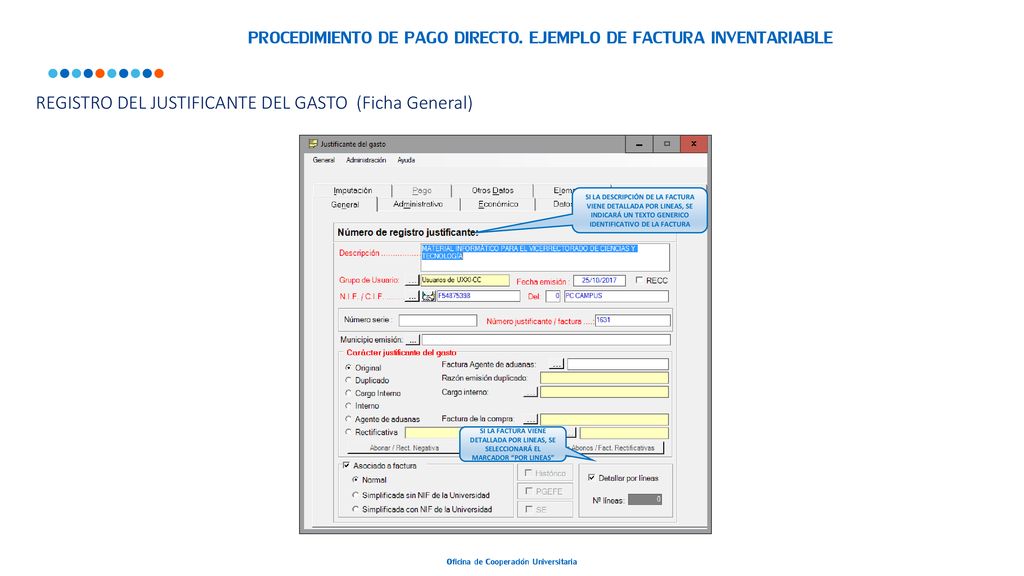Image resolution: width=1024 pixels, height=576 pixels.
Task: Click the Factura Agente de aduanas field
Action: point(618,364)
